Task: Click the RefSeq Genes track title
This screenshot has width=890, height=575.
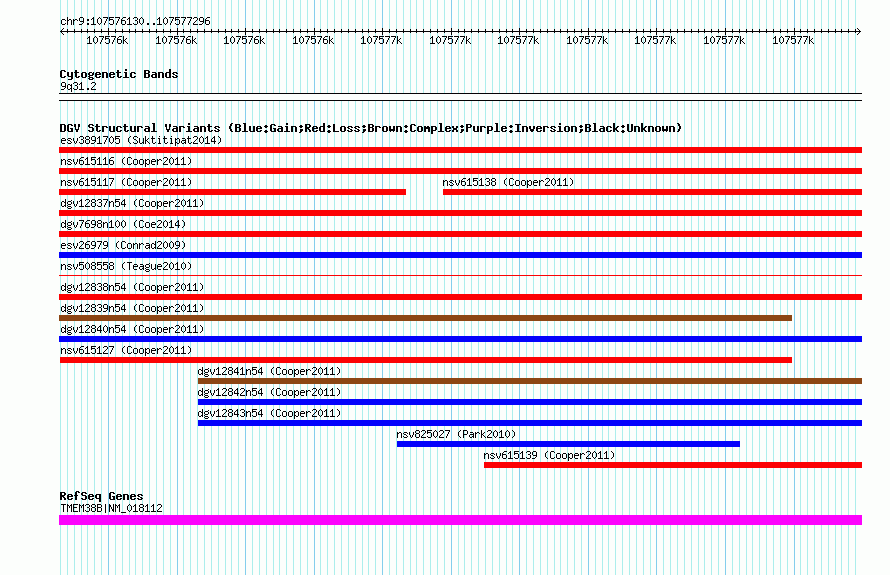Action: click(101, 496)
